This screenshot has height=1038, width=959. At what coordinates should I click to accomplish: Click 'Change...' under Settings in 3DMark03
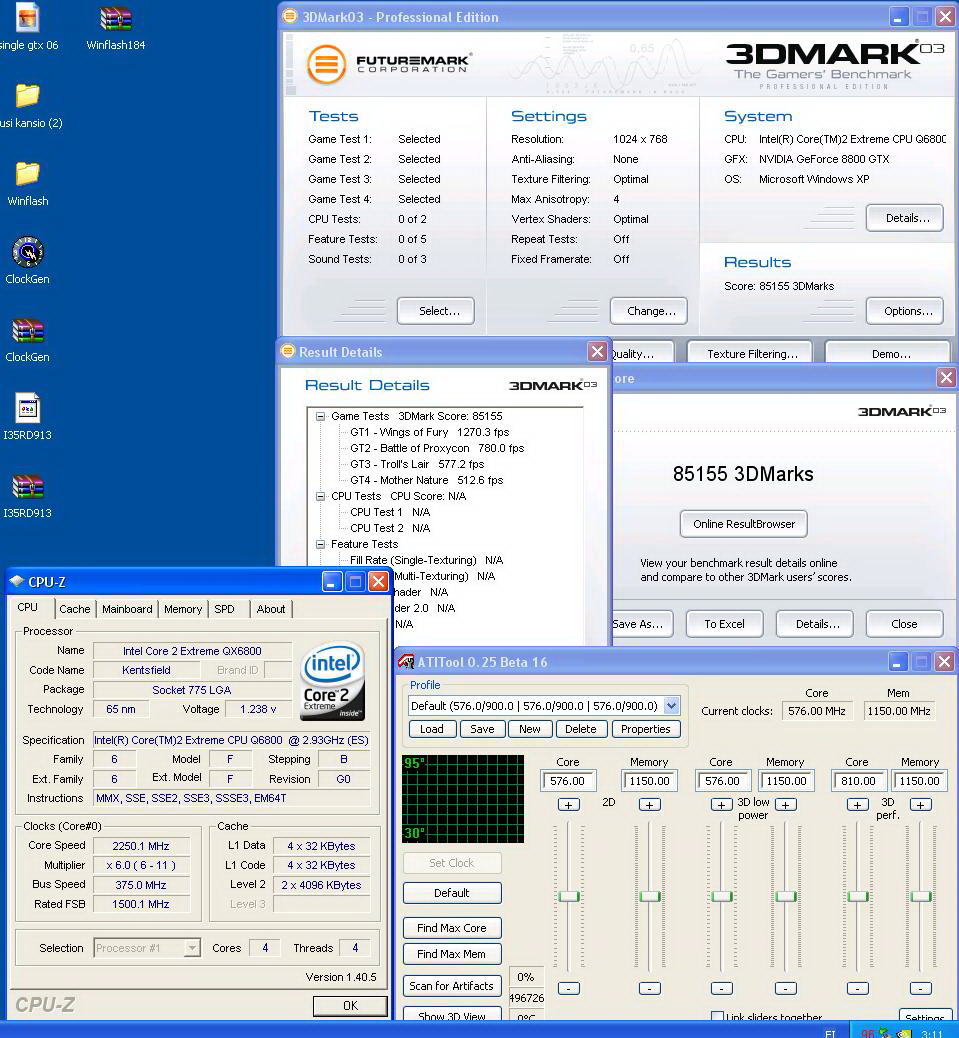649,311
